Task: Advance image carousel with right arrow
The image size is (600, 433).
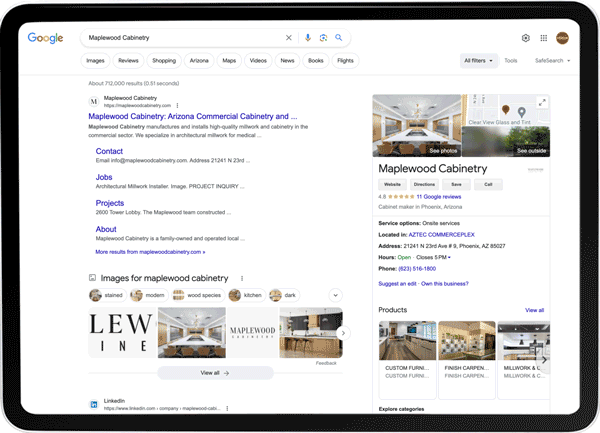Action: click(x=343, y=333)
